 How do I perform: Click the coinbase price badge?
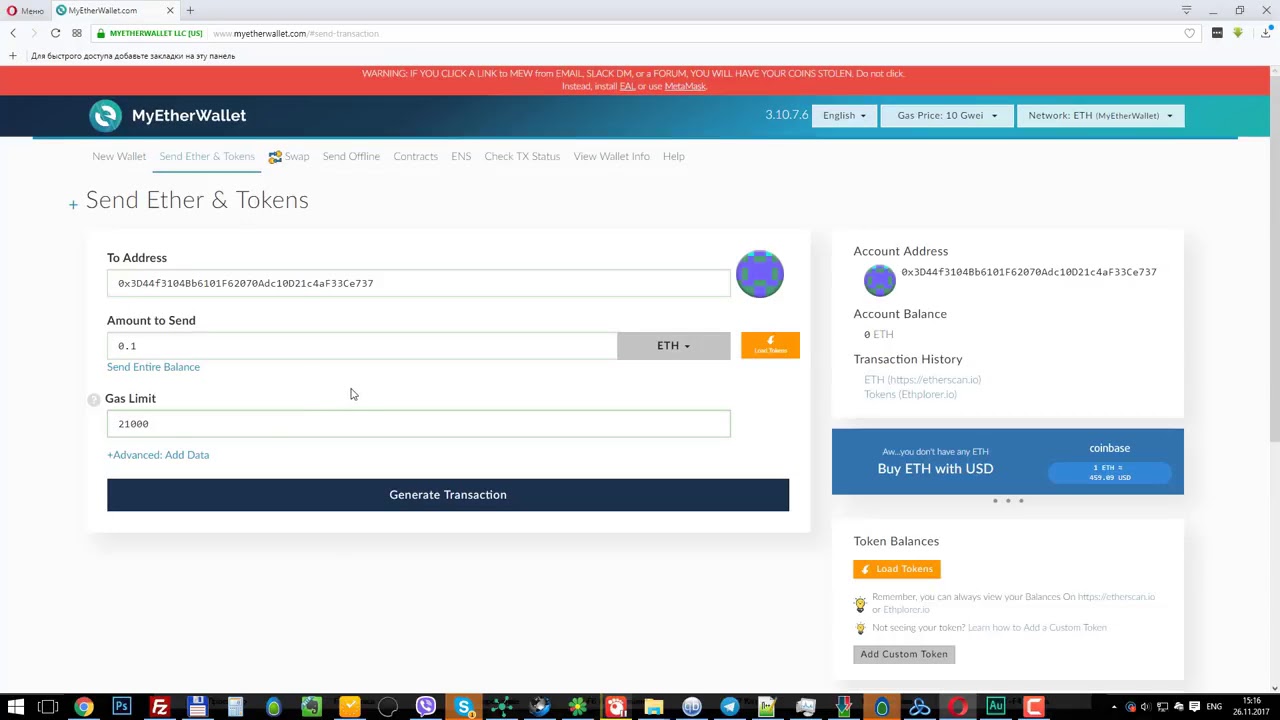[1110, 472]
